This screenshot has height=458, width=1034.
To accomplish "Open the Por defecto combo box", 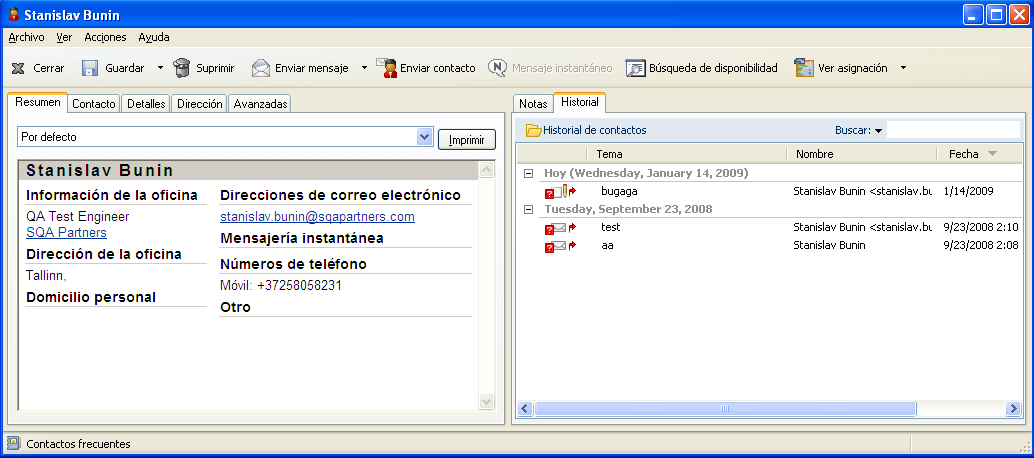I will click(x=225, y=137).
